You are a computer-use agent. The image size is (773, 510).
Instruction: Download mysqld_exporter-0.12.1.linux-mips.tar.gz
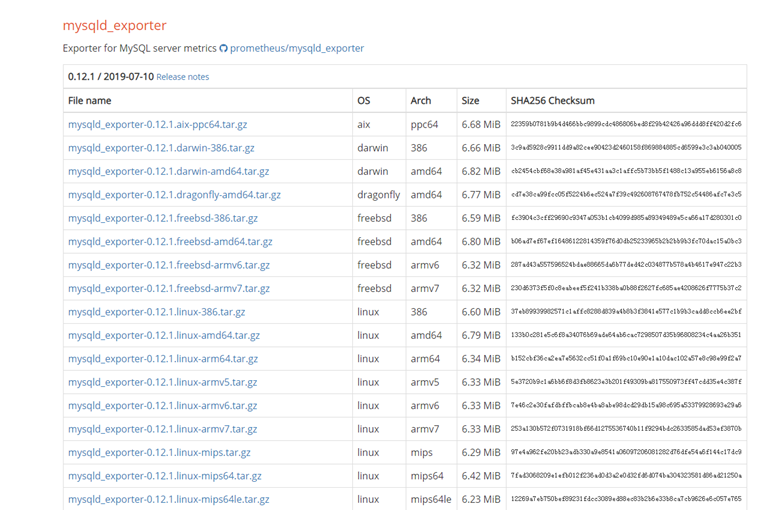click(x=159, y=452)
